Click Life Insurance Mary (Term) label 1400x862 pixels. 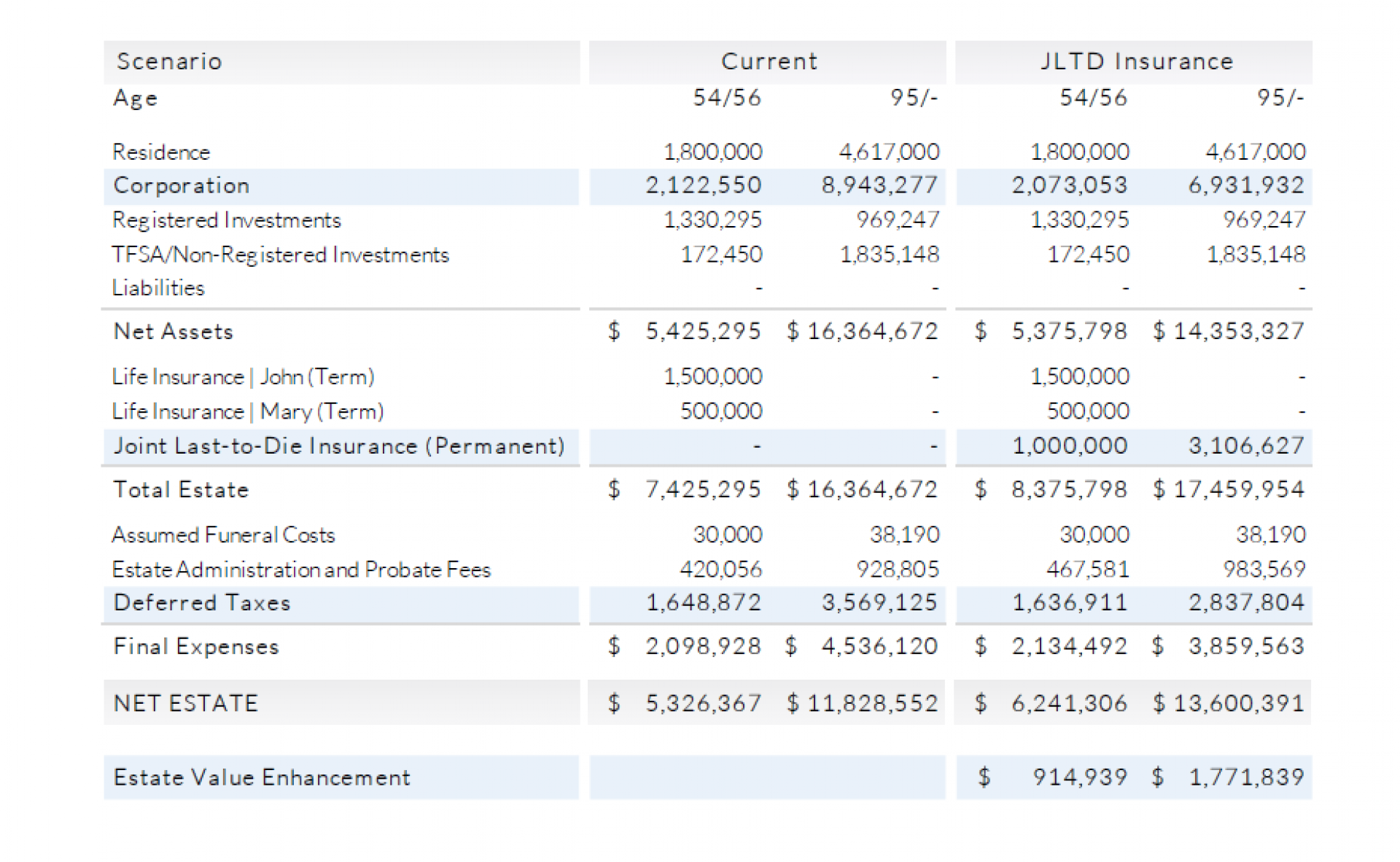[247, 411]
